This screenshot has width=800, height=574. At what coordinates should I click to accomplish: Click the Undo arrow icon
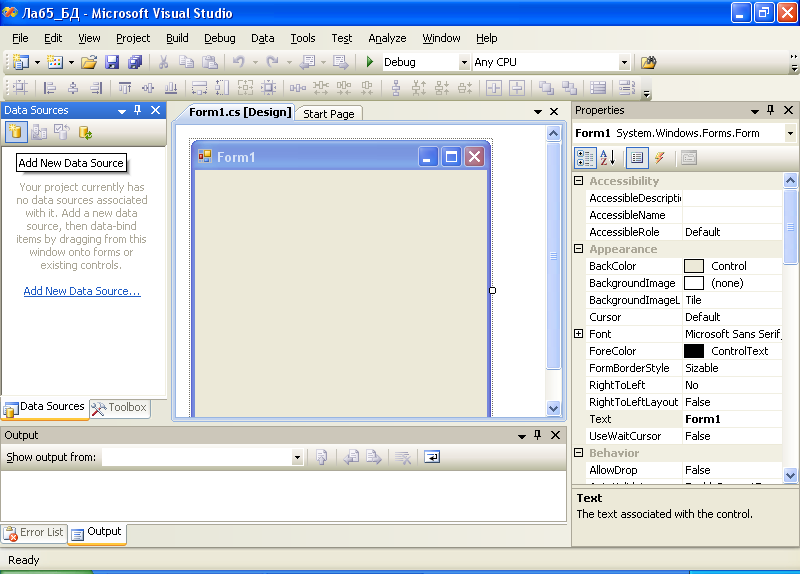point(238,62)
